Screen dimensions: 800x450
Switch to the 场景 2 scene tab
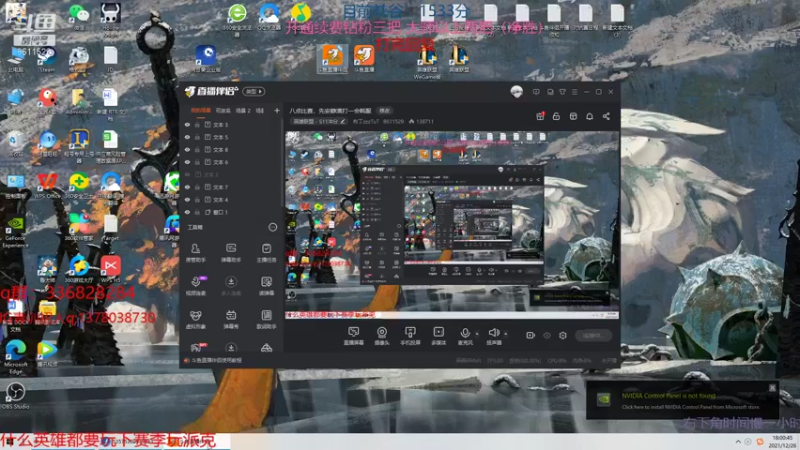(x=243, y=110)
